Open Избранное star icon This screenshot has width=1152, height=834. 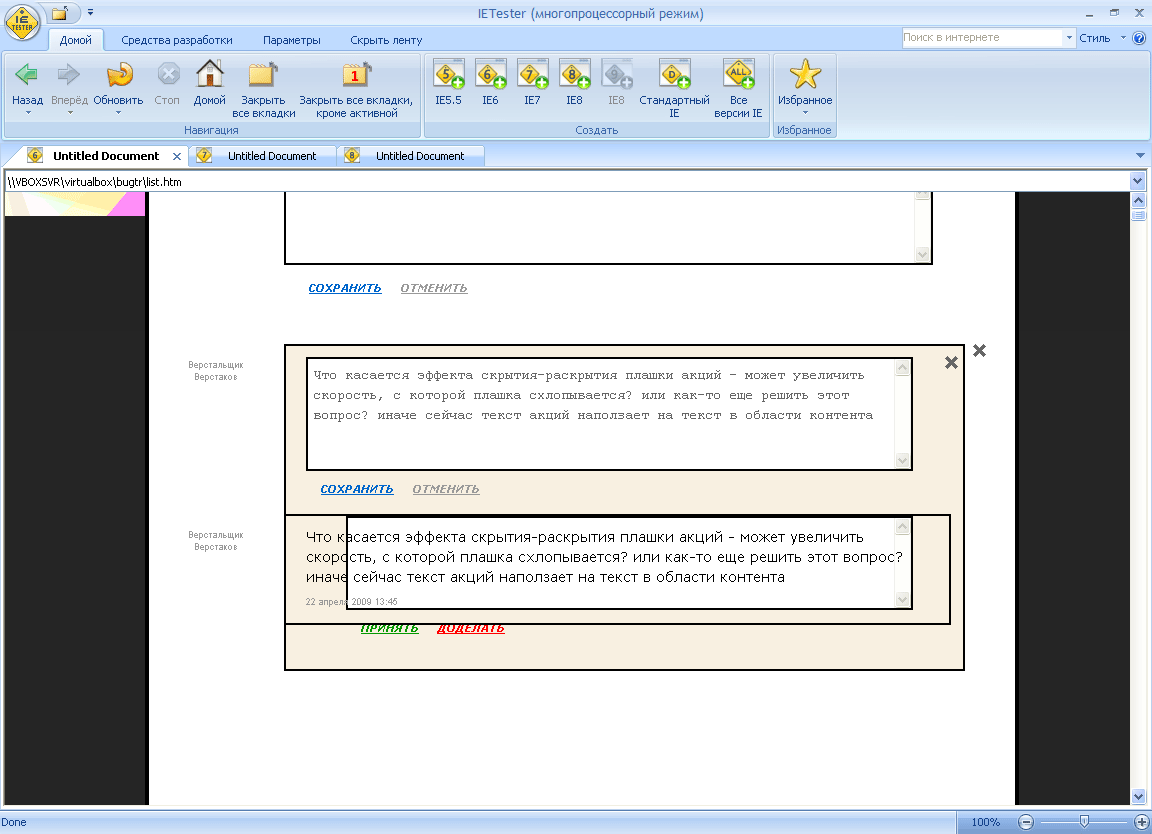coord(804,73)
